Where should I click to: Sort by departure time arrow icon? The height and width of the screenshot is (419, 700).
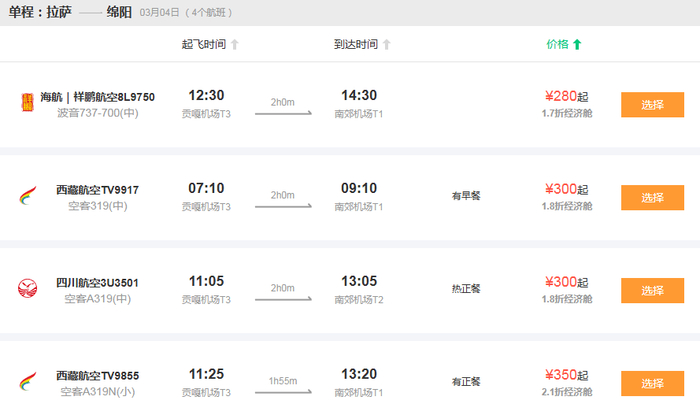pyautogui.click(x=235, y=44)
